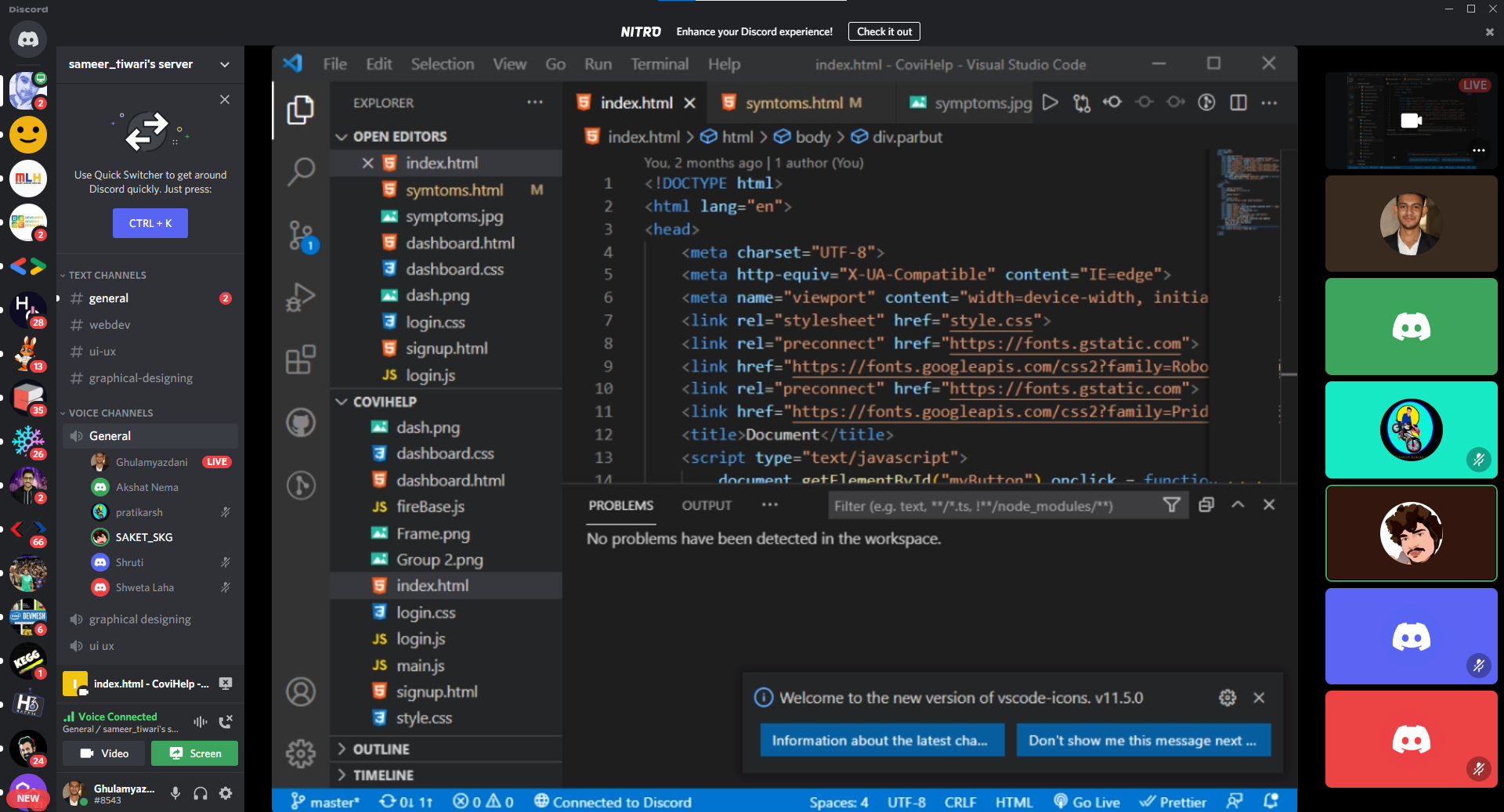Switch to the Output panel tab
1504x812 pixels.
pos(707,505)
